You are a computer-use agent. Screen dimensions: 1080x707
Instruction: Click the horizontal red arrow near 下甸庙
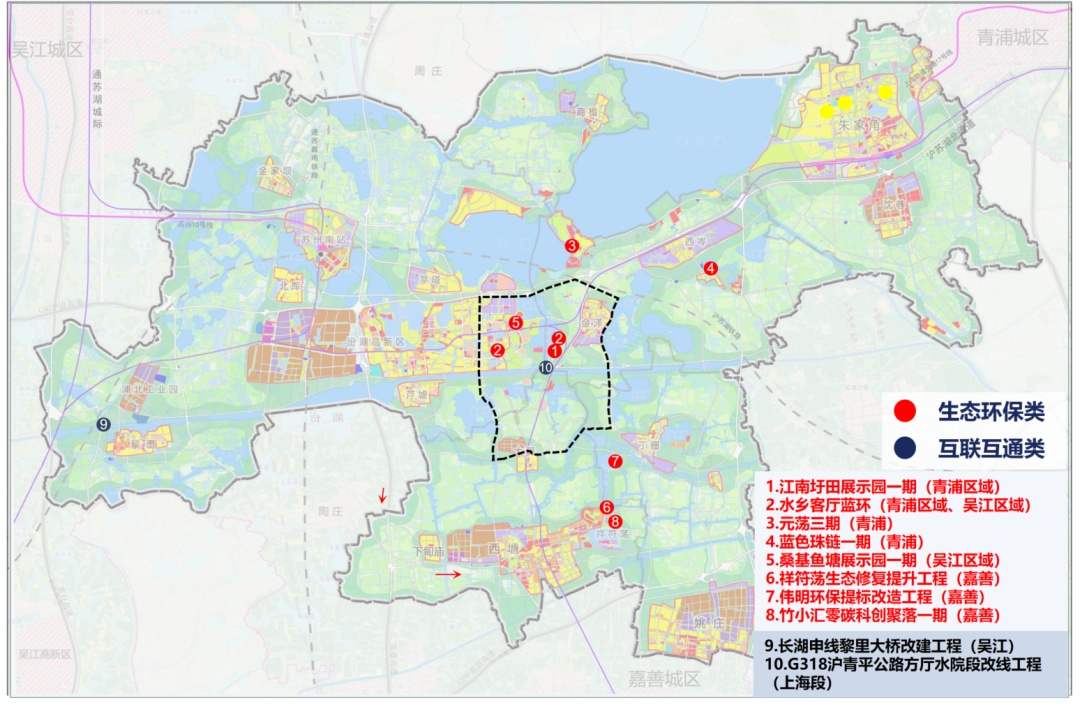tap(448, 574)
